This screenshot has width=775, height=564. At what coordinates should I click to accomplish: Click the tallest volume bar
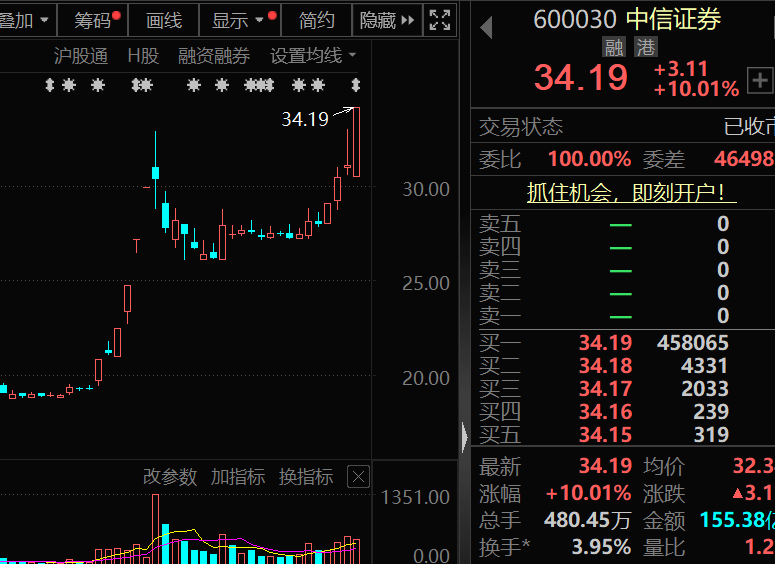155,529
